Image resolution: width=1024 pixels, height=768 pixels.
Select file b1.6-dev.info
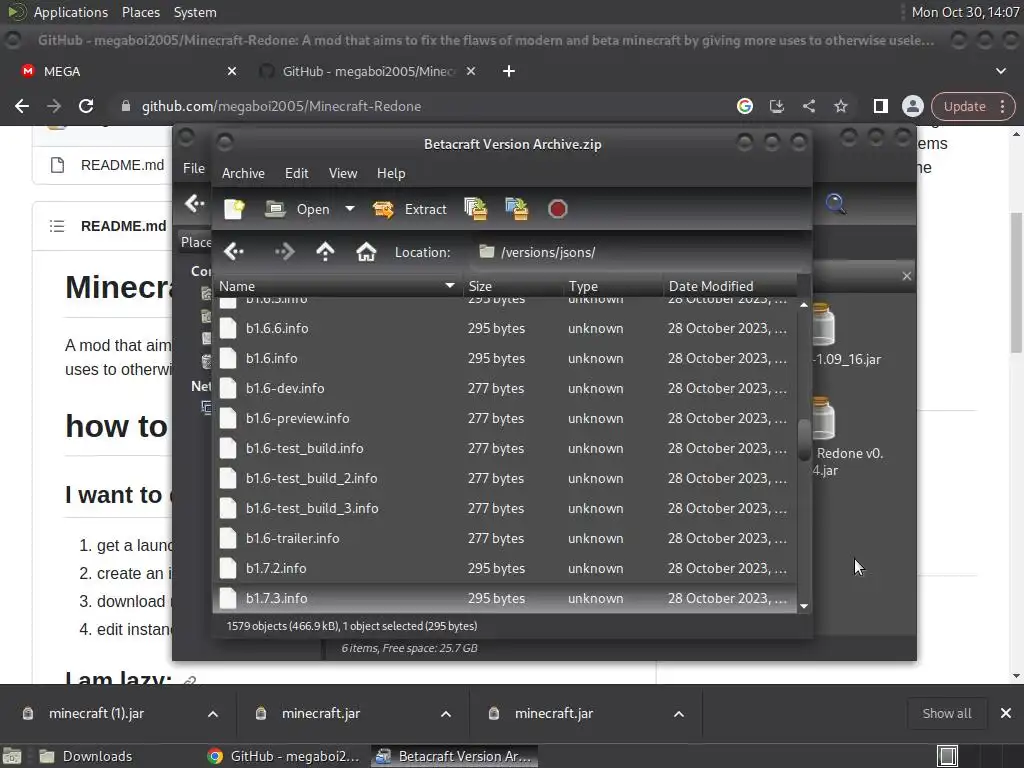pos(505,388)
